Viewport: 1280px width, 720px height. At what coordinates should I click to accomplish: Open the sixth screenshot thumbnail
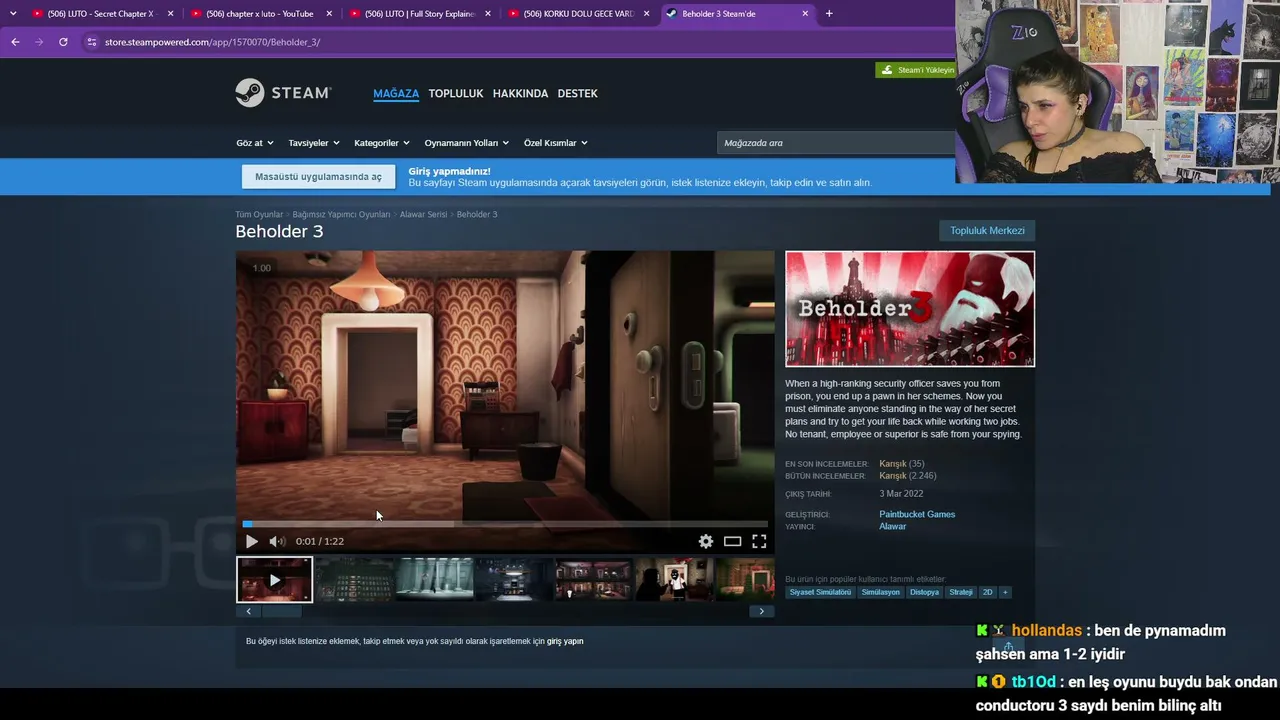pos(673,580)
